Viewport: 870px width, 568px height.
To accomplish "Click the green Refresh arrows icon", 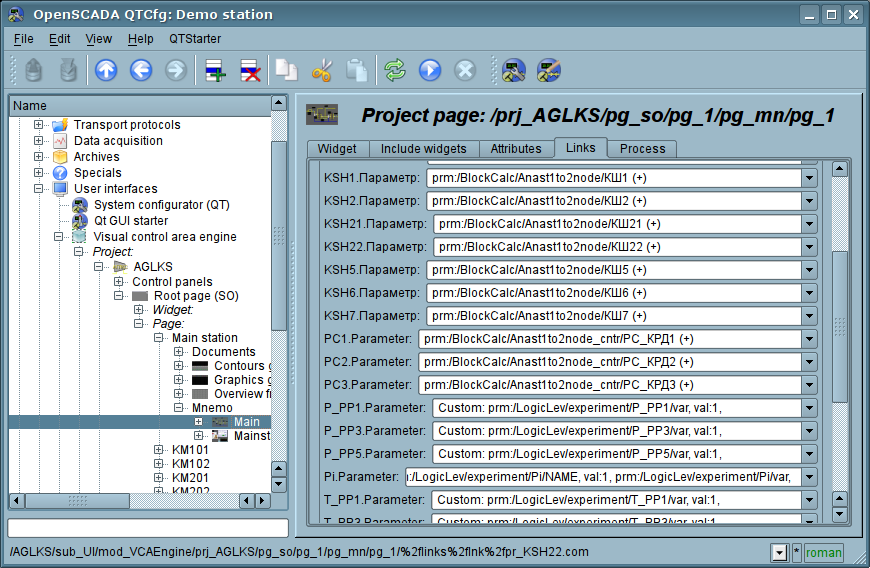I will 395,70.
